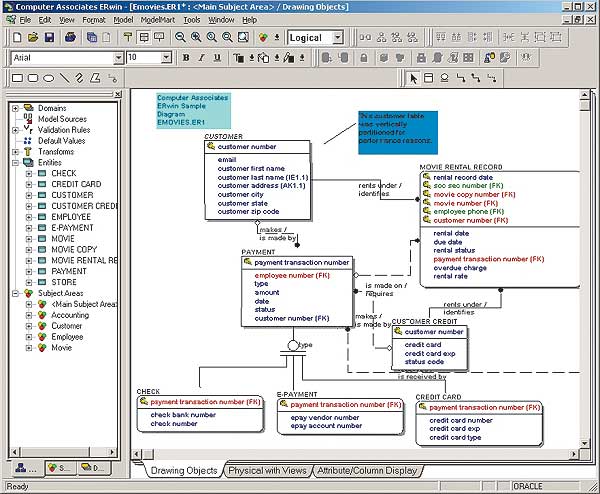600x494 pixels.
Task: Open the font size 10 dropdown
Action: pos(166,58)
